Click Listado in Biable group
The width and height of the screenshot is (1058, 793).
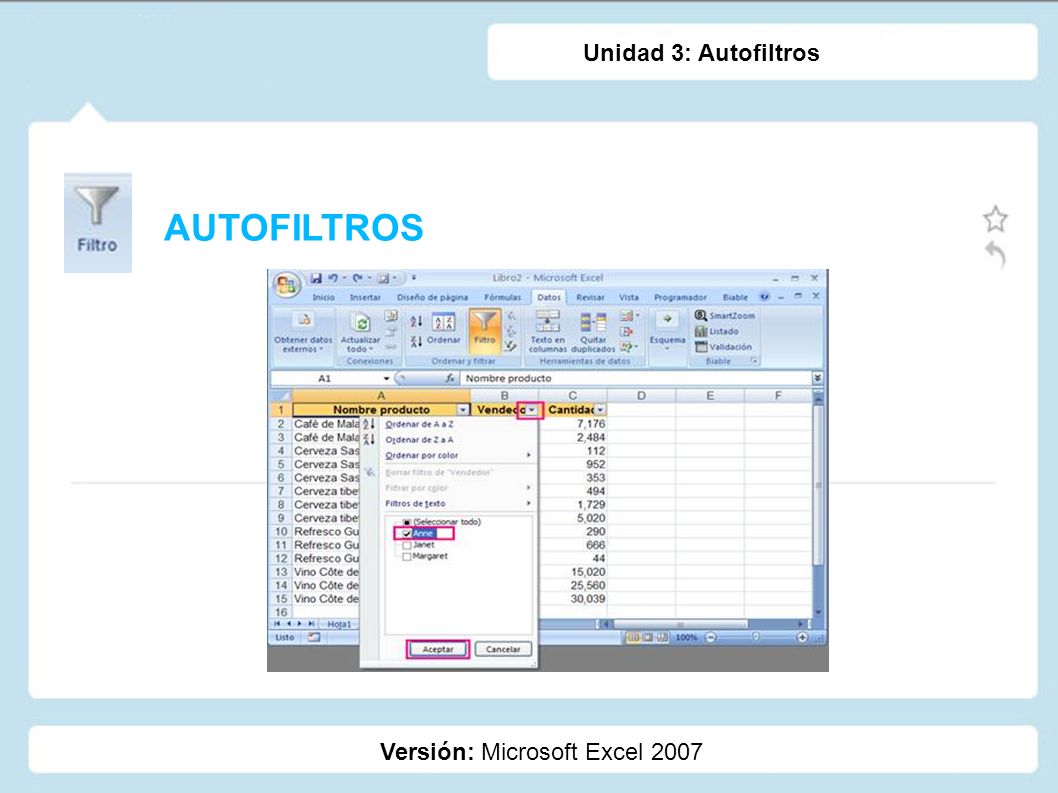717,331
